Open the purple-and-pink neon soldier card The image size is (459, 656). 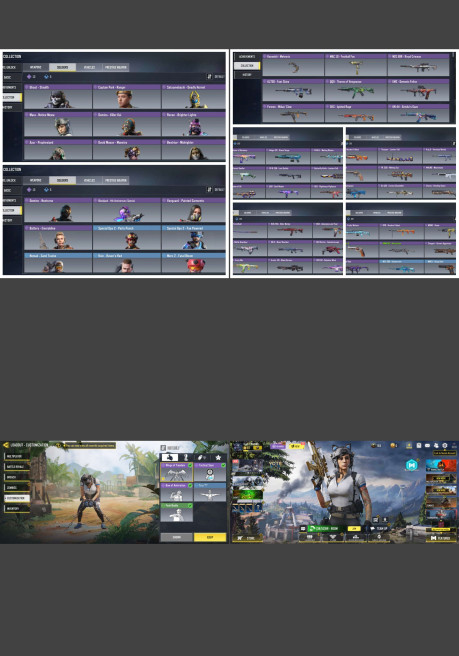tap(194, 124)
